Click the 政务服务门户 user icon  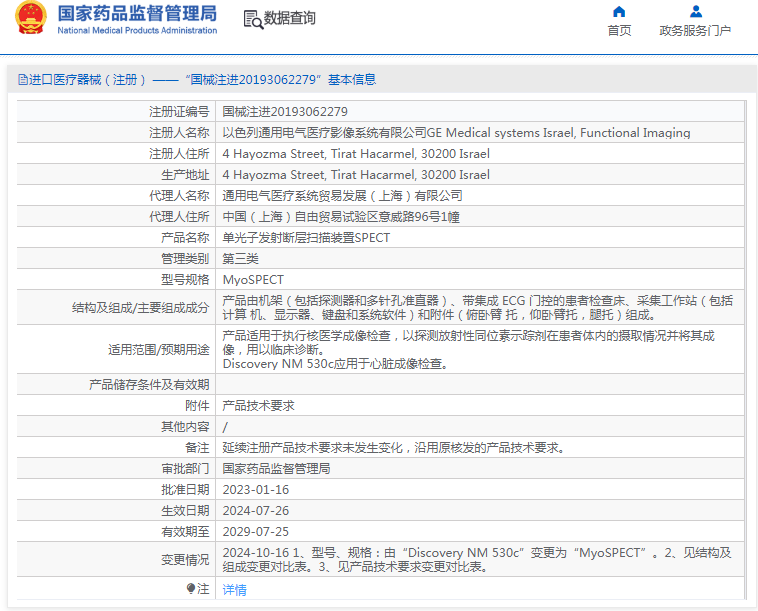click(696, 11)
